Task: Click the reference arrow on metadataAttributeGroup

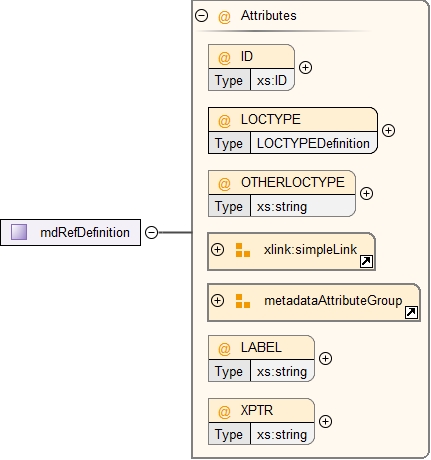Action: pyautogui.click(x=411, y=312)
